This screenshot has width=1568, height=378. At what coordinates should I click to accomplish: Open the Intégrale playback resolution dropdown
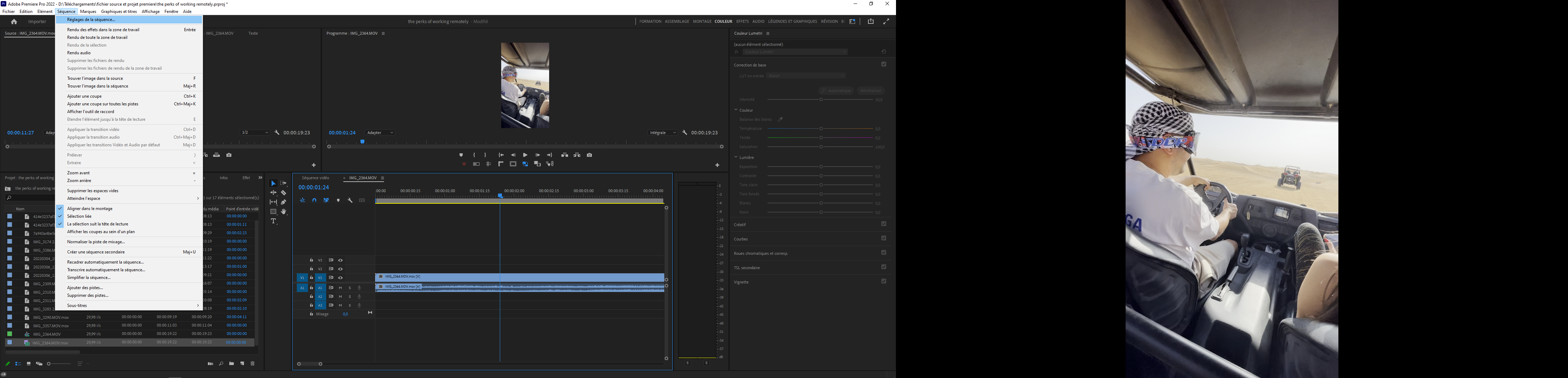[x=663, y=133]
